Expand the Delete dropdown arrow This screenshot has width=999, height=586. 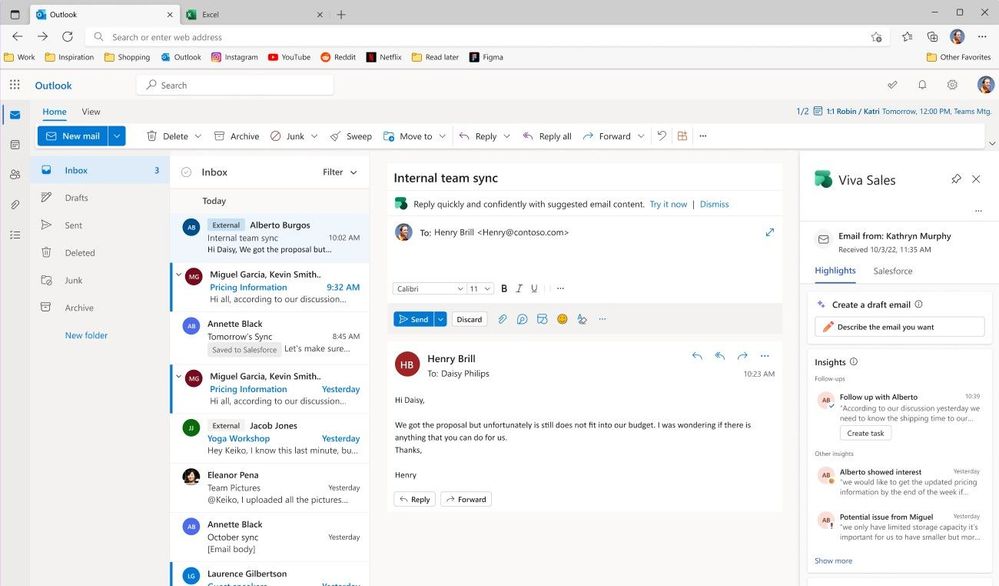[x=198, y=136]
